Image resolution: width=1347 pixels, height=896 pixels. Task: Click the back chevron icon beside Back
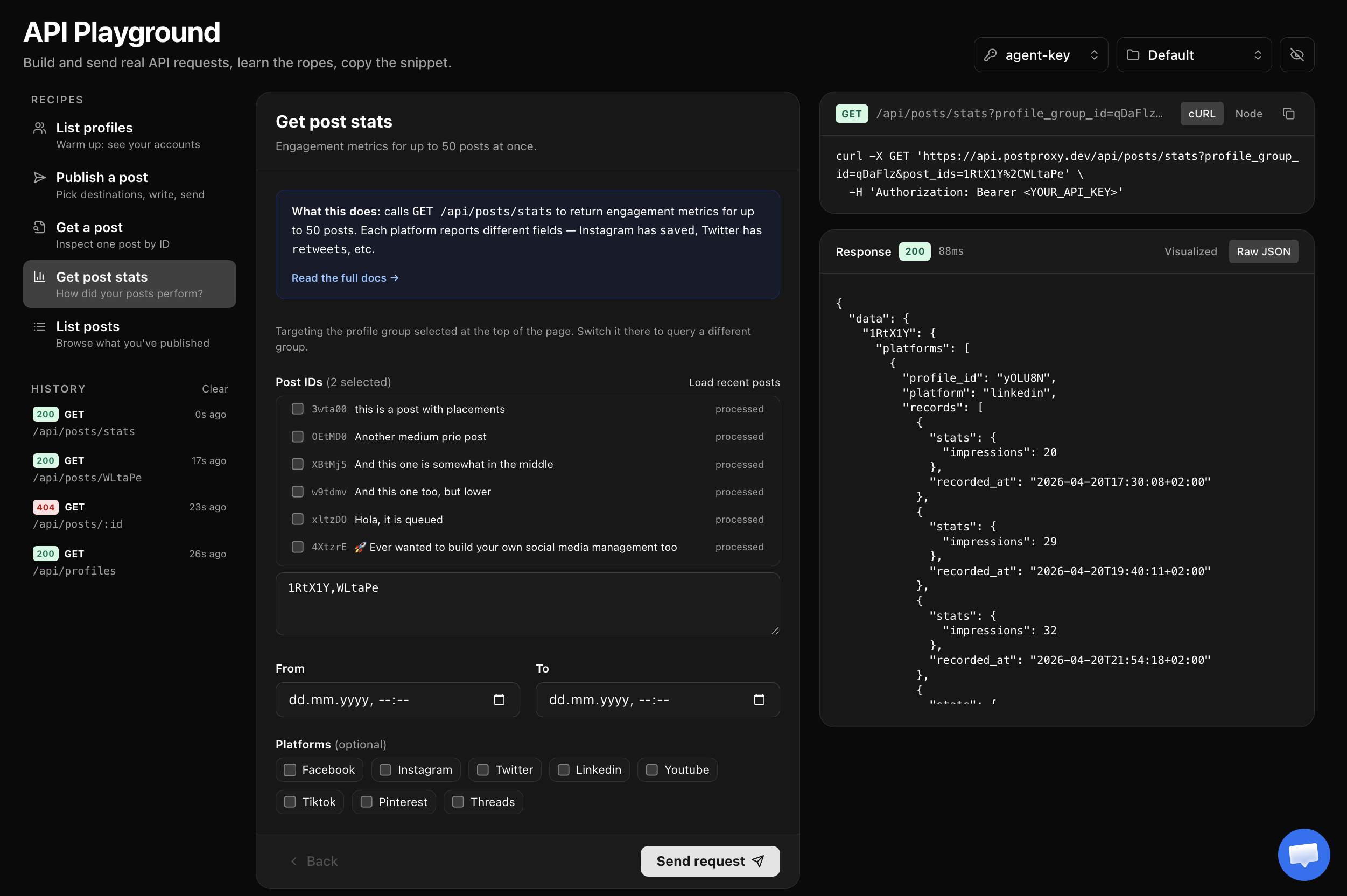click(293, 861)
